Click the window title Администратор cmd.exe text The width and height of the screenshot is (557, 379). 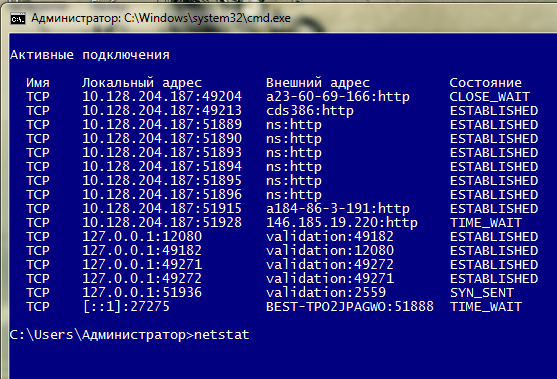coord(161,18)
